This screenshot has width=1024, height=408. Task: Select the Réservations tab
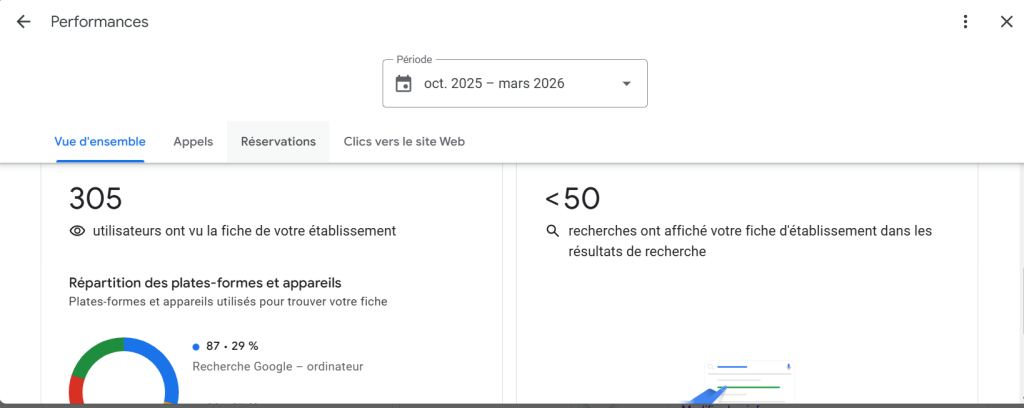click(278, 142)
